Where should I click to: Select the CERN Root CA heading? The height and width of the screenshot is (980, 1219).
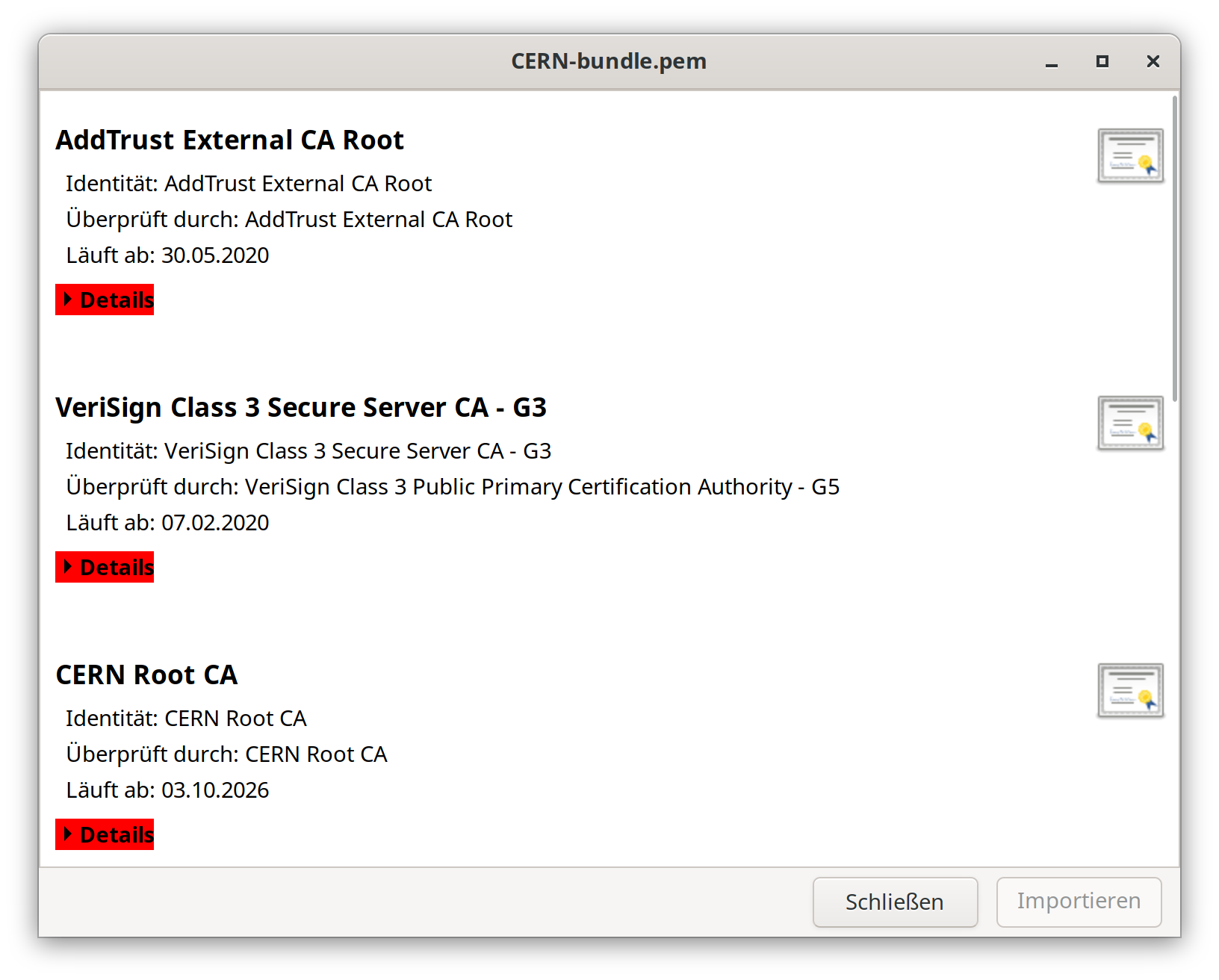point(146,674)
